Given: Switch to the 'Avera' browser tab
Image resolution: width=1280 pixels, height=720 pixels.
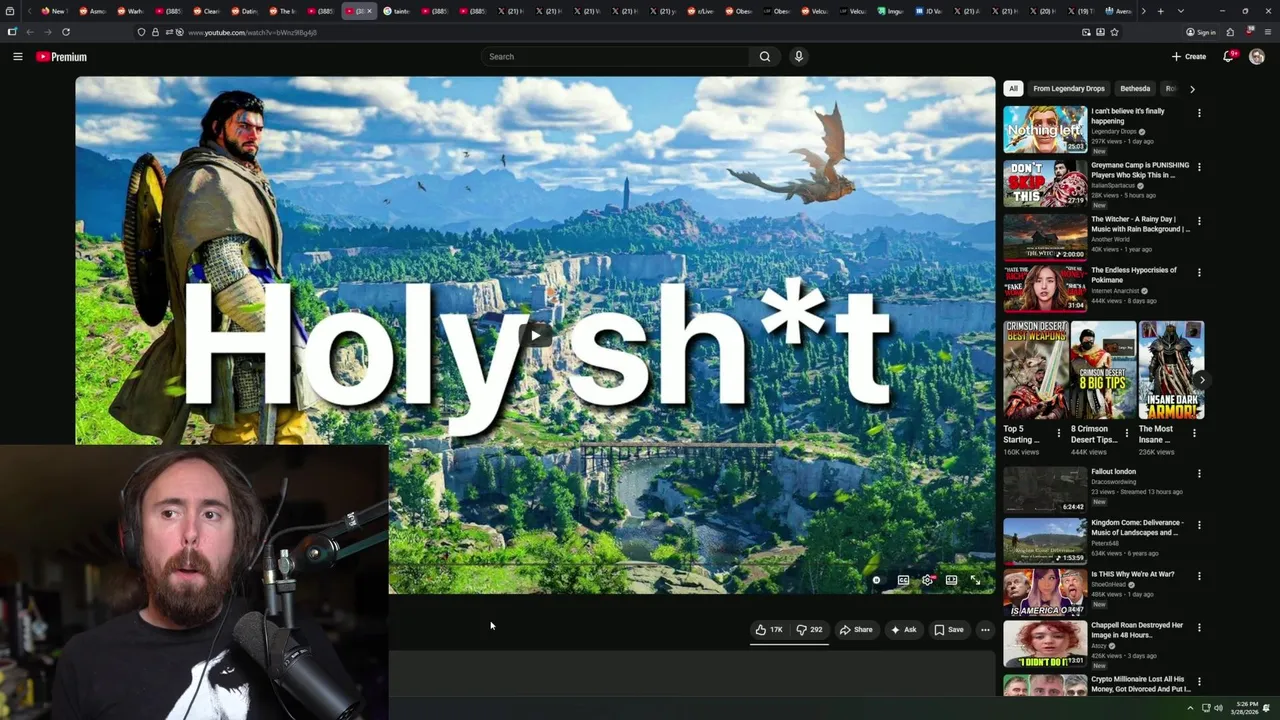Looking at the screenshot, I should (x=1118, y=11).
